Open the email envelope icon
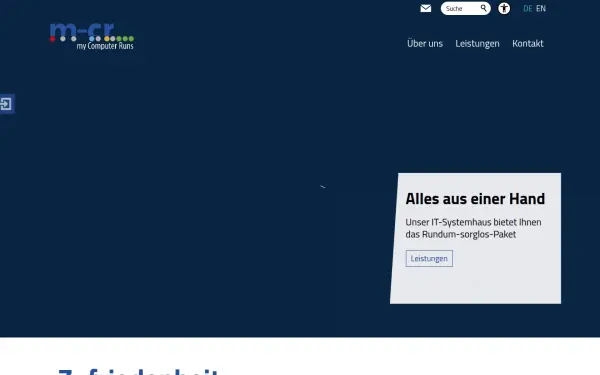The image size is (600, 375). [426, 8]
